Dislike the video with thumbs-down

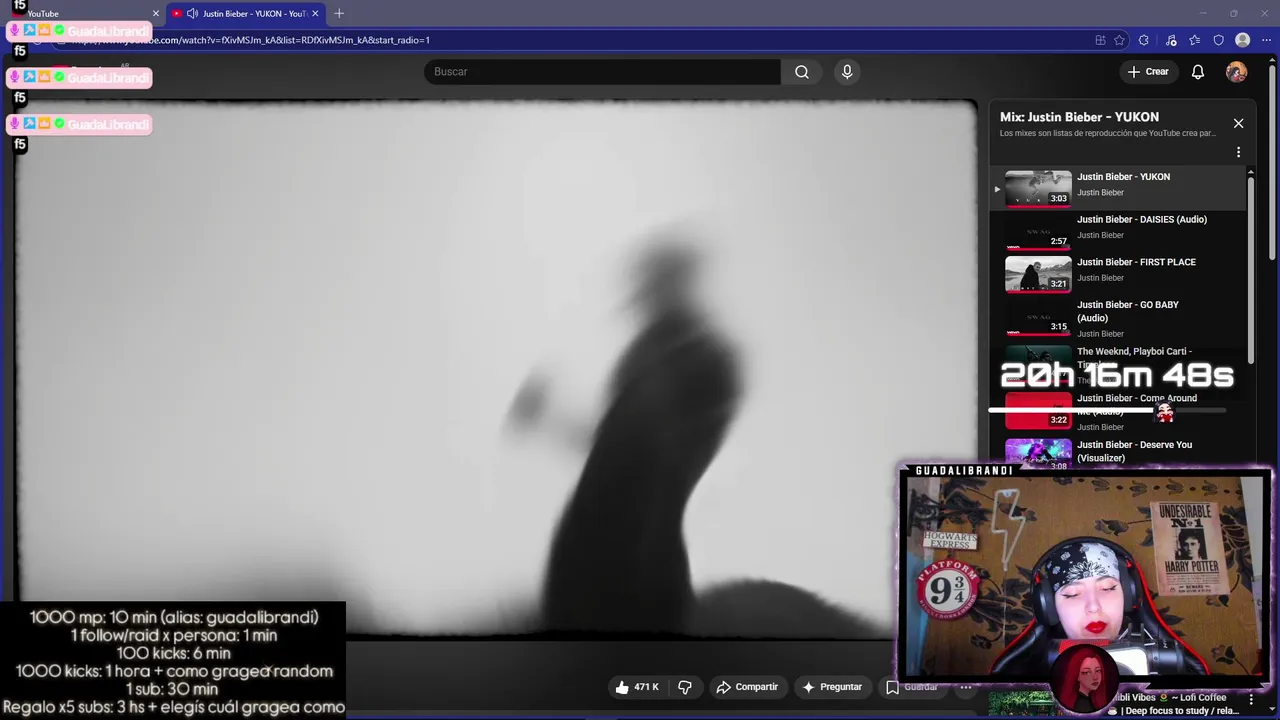coord(685,687)
